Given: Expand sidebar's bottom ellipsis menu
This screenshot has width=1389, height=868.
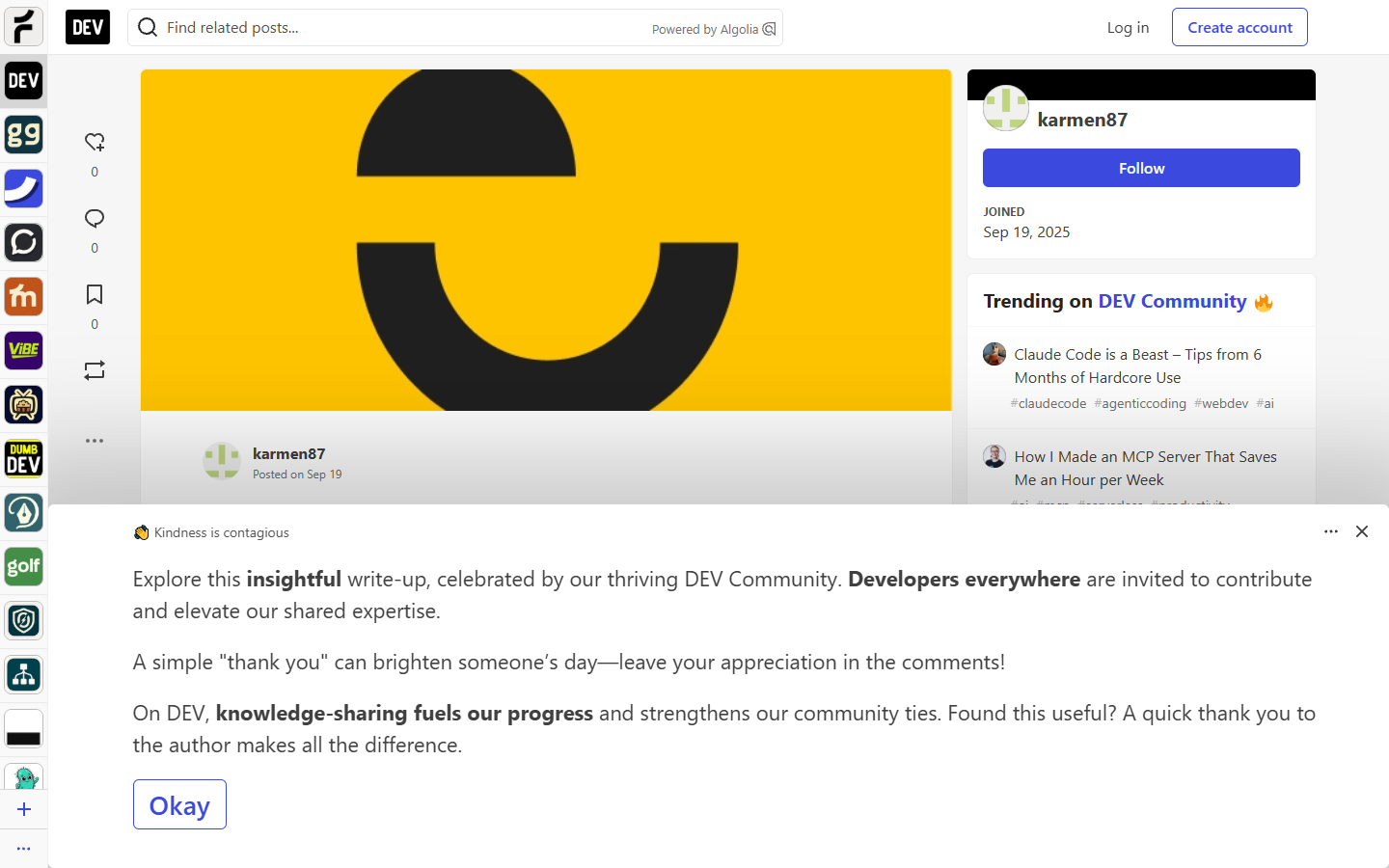Looking at the screenshot, I should (24, 849).
